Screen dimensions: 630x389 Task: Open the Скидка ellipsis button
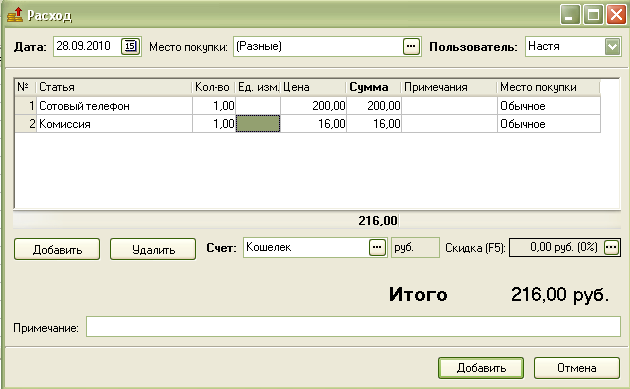coord(611,247)
